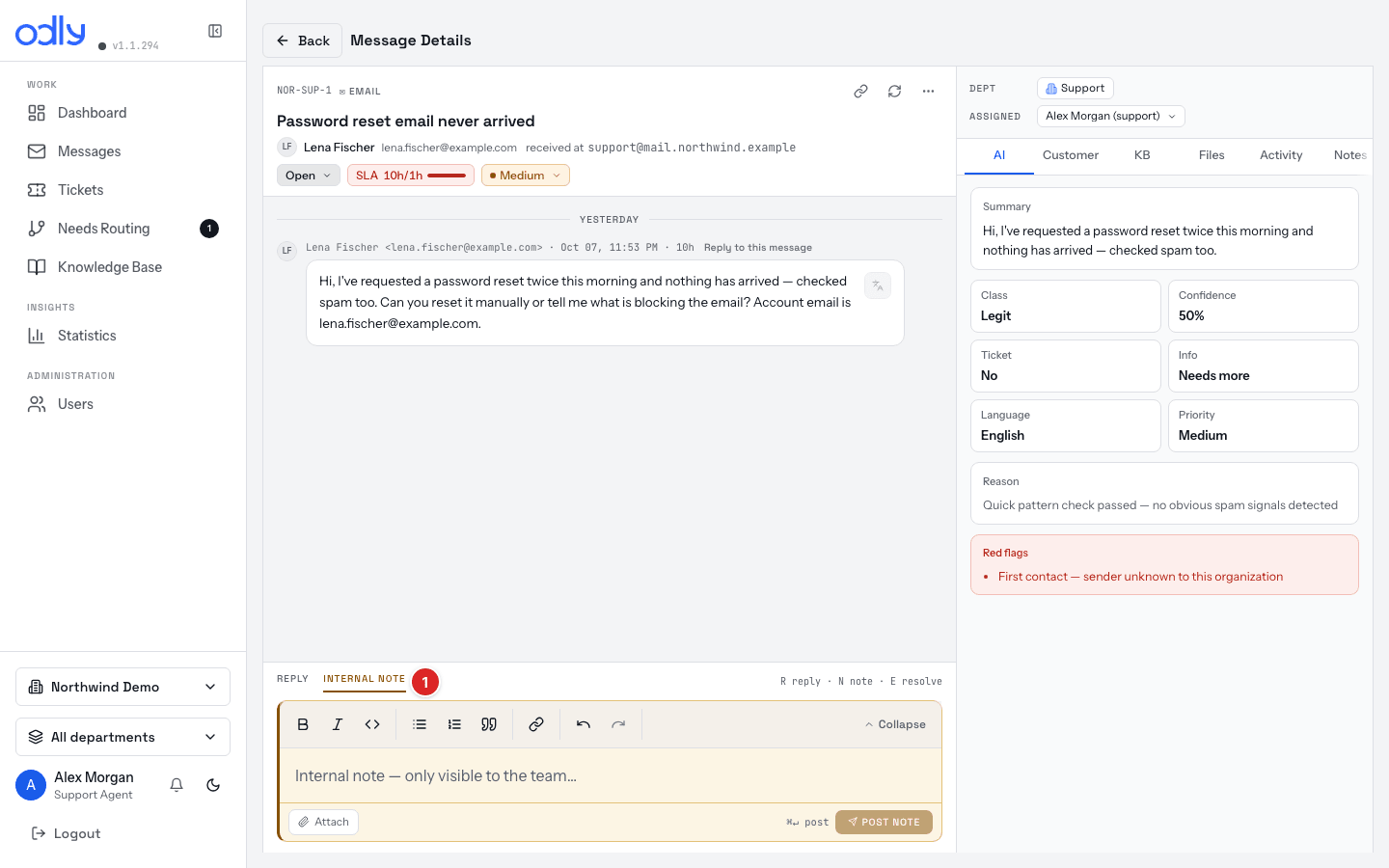The image size is (1389, 868).
Task: Expand the All departments selector
Action: point(123,737)
